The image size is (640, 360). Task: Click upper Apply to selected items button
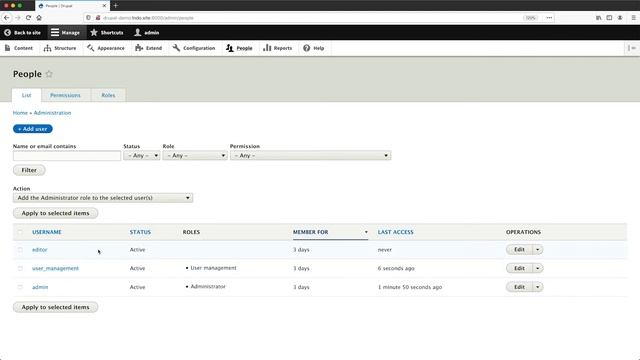tap(56, 213)
